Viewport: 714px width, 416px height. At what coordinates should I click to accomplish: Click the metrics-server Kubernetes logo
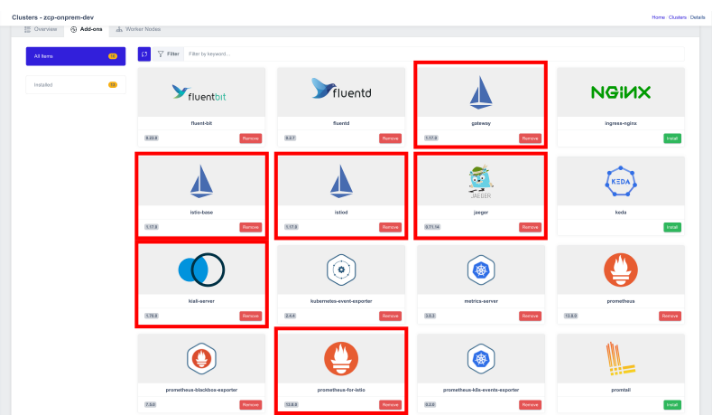[481, 270]
